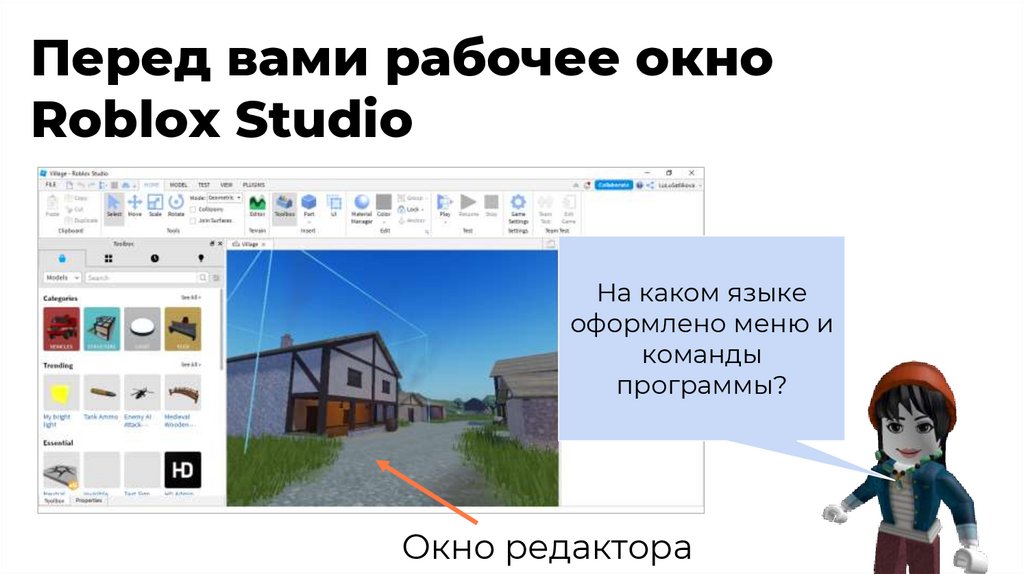1024x574 pixels.
Task: Open Game Settings gear
Action: pos(518,209)
